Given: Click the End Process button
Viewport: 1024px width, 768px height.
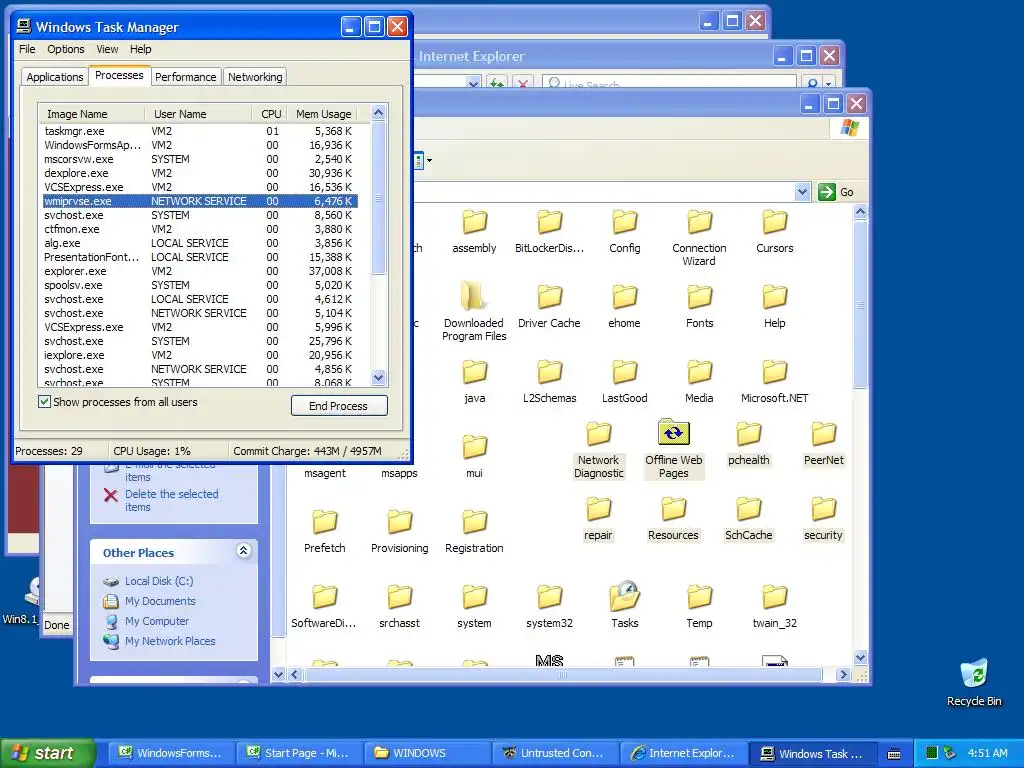Looking at the screenshot, I should 339,406.
